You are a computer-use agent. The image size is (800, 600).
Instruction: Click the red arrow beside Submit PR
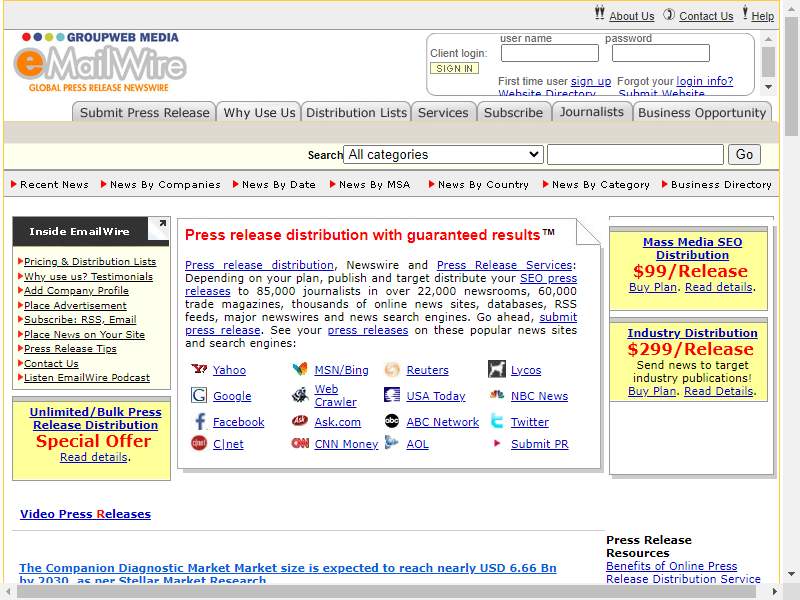click(x=496, y=443)
